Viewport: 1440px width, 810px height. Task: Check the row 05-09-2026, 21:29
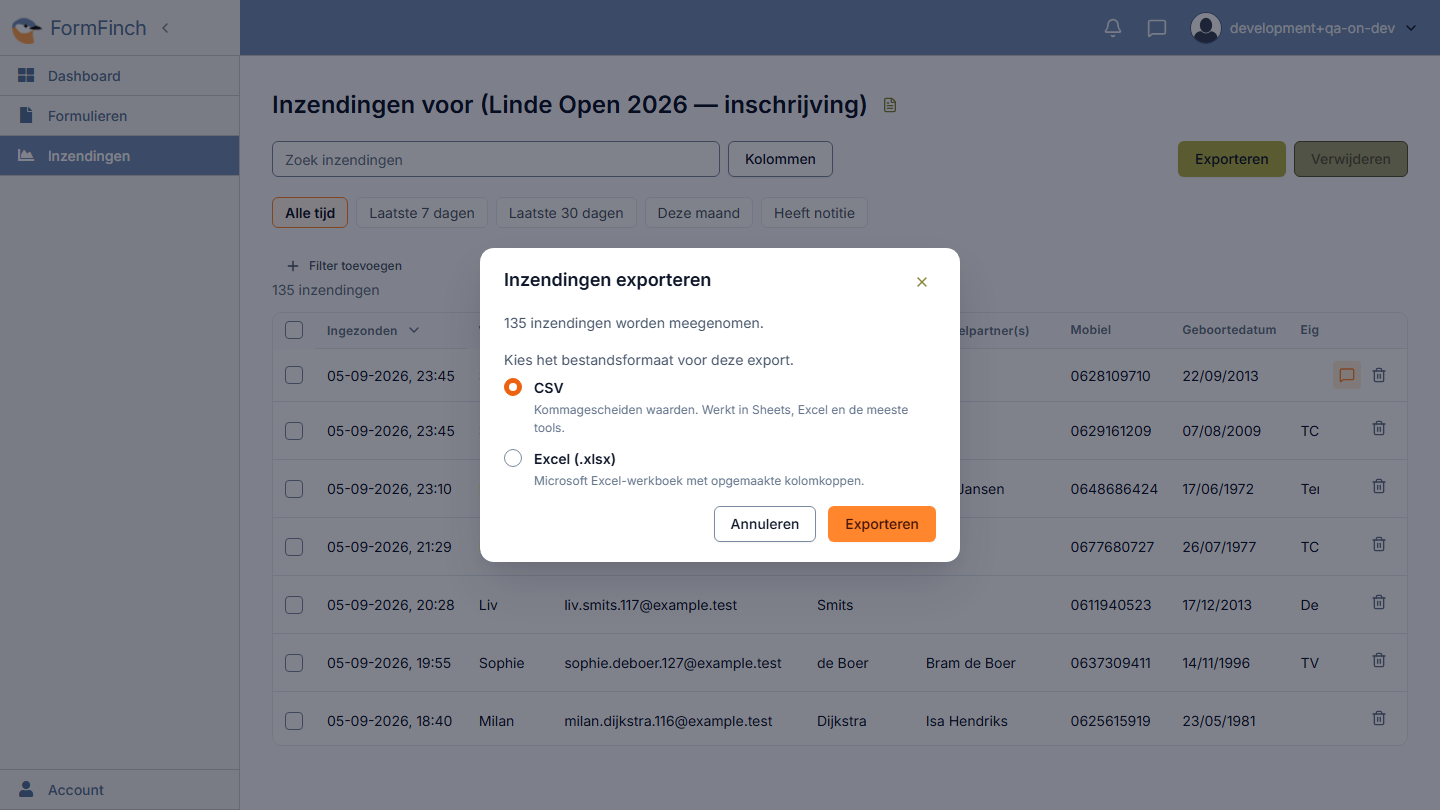tap(294, 547)
